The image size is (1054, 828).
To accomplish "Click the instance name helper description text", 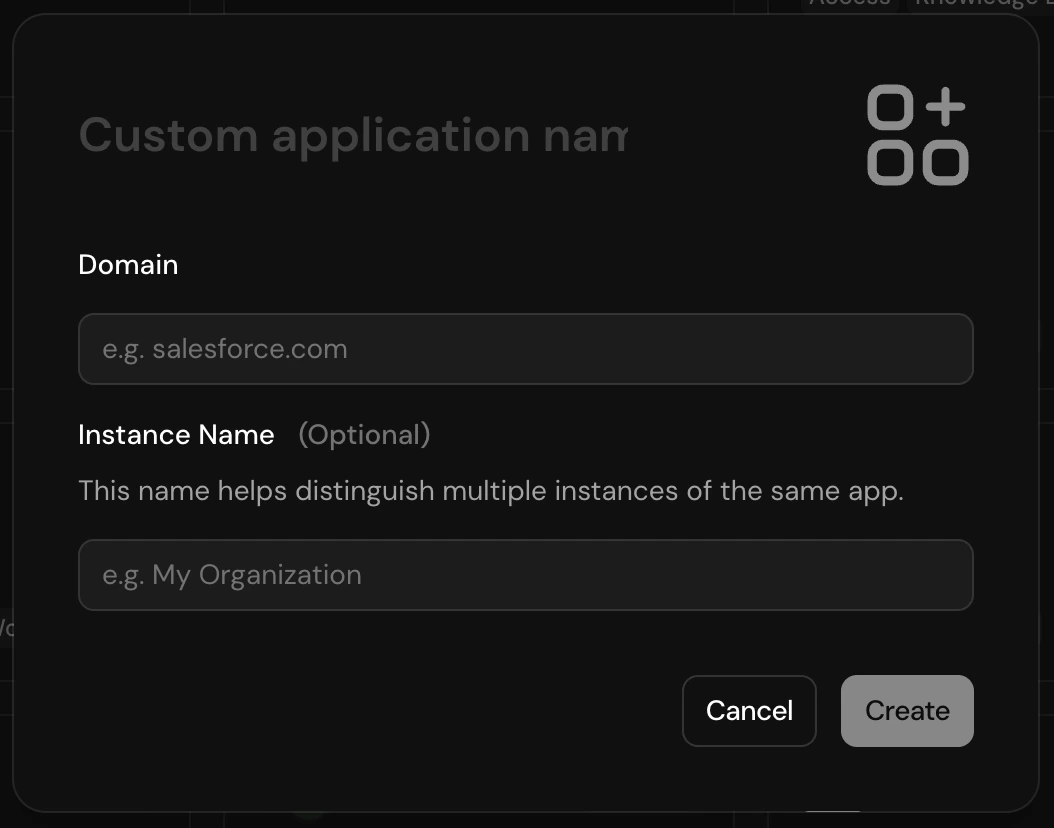I will 491,490.
